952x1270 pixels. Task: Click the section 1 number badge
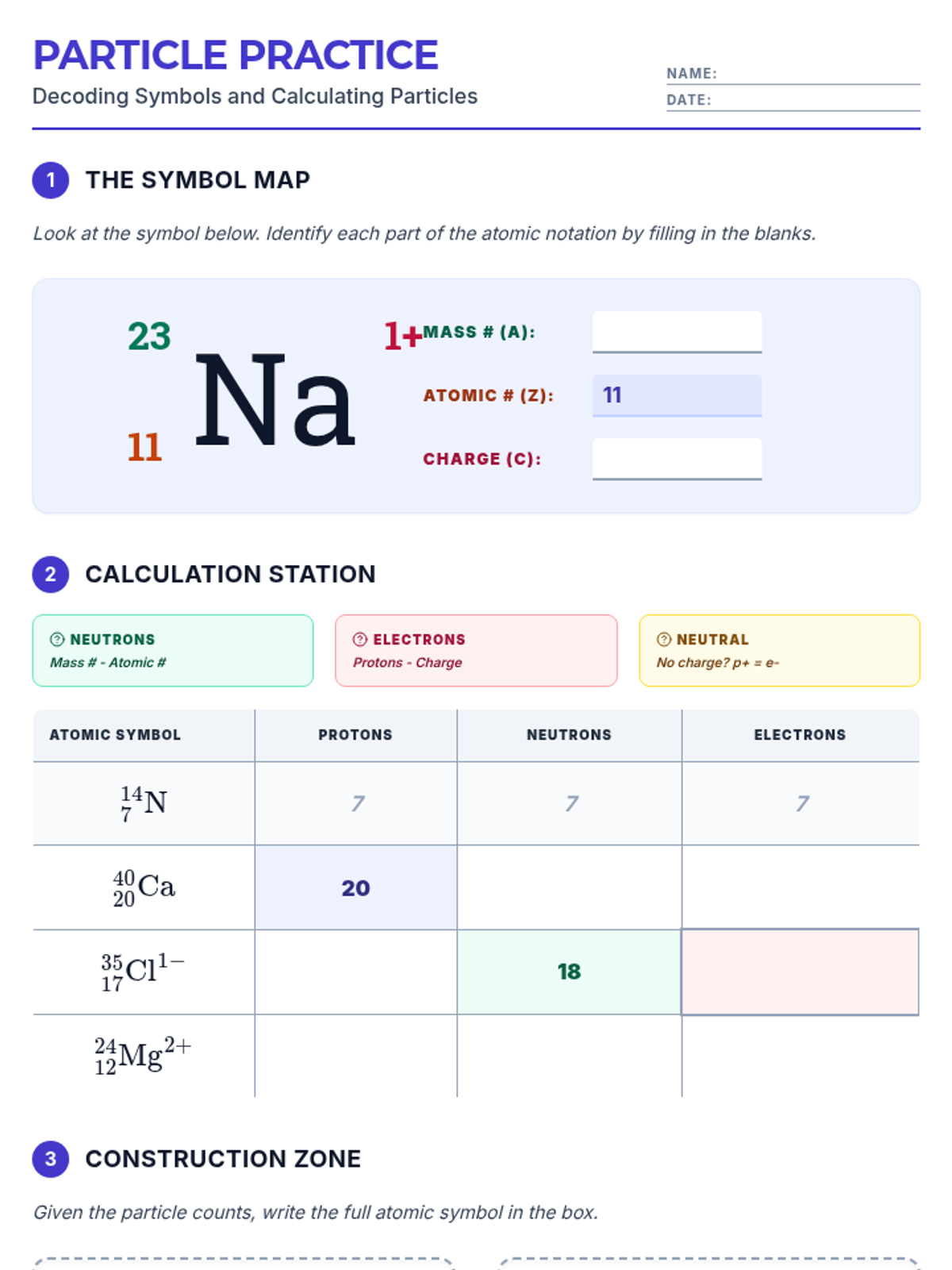51,180
